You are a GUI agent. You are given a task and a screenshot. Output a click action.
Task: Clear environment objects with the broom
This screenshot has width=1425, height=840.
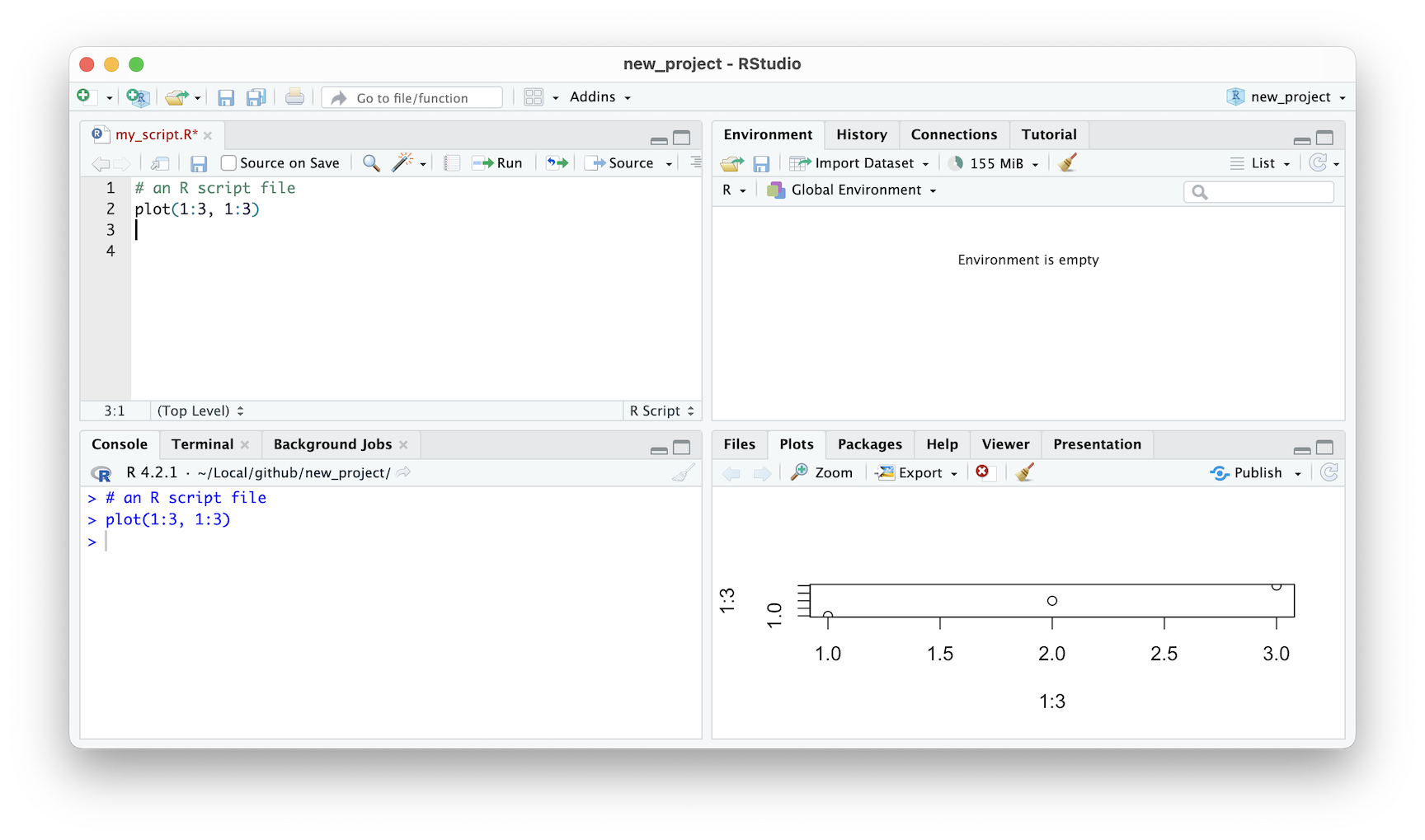(x=1067, y=162)
